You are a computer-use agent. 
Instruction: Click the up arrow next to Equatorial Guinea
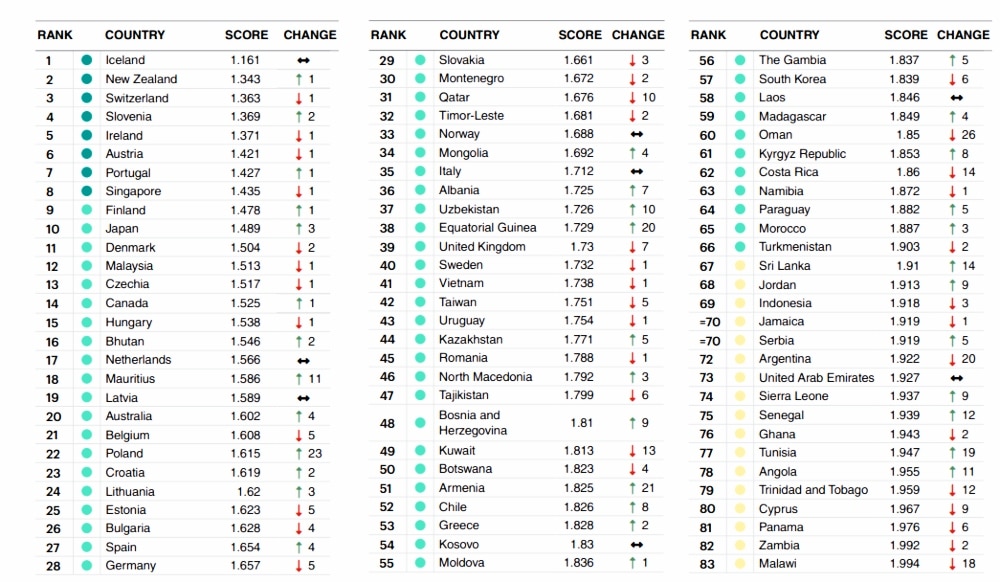coord(633,228)
